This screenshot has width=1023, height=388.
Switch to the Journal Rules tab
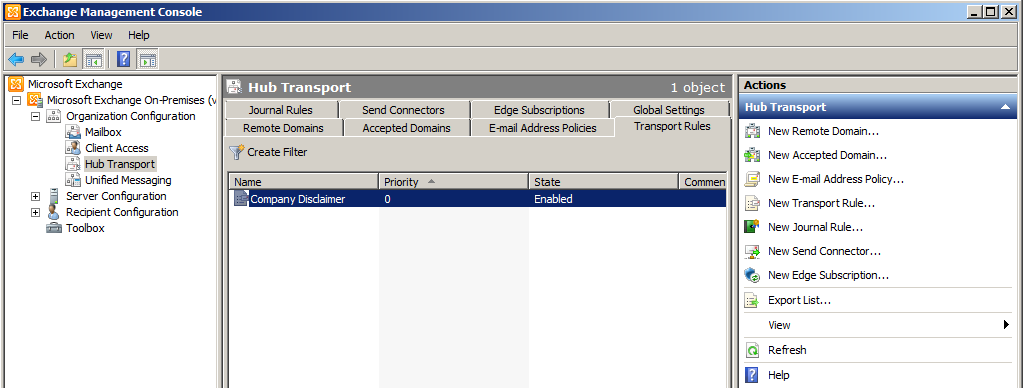pos(281,110)
